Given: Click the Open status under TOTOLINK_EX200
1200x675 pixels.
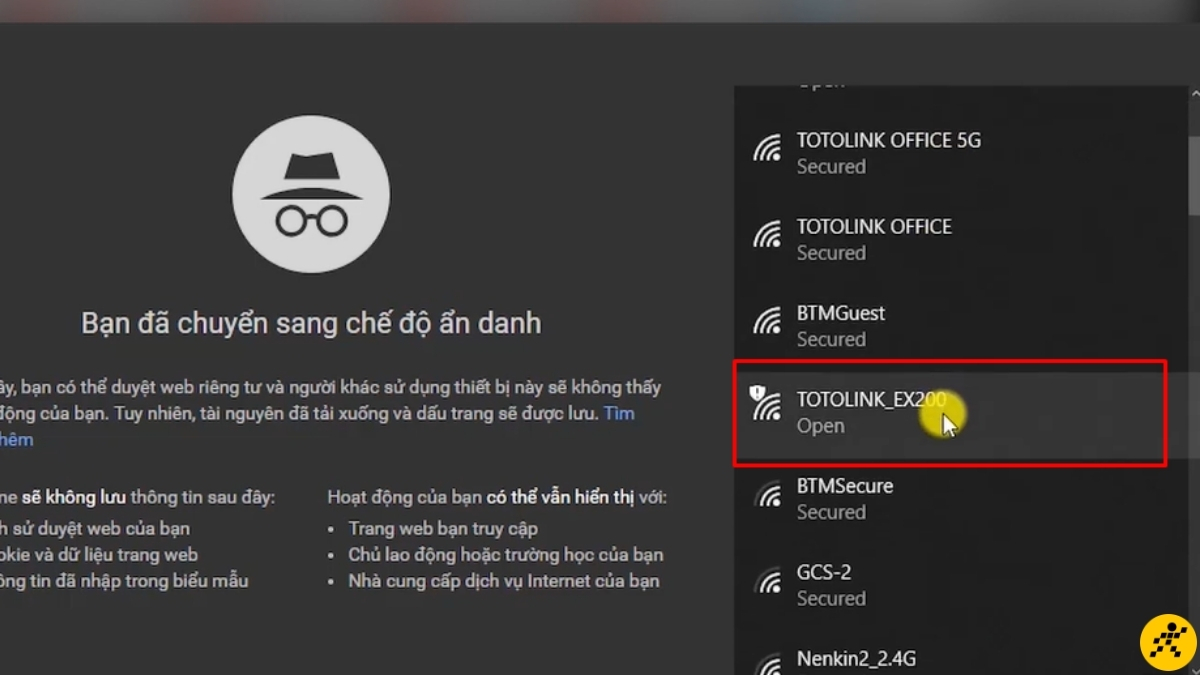Looking at the screenshot, I should pyautogui.click(x=820, y=426).
